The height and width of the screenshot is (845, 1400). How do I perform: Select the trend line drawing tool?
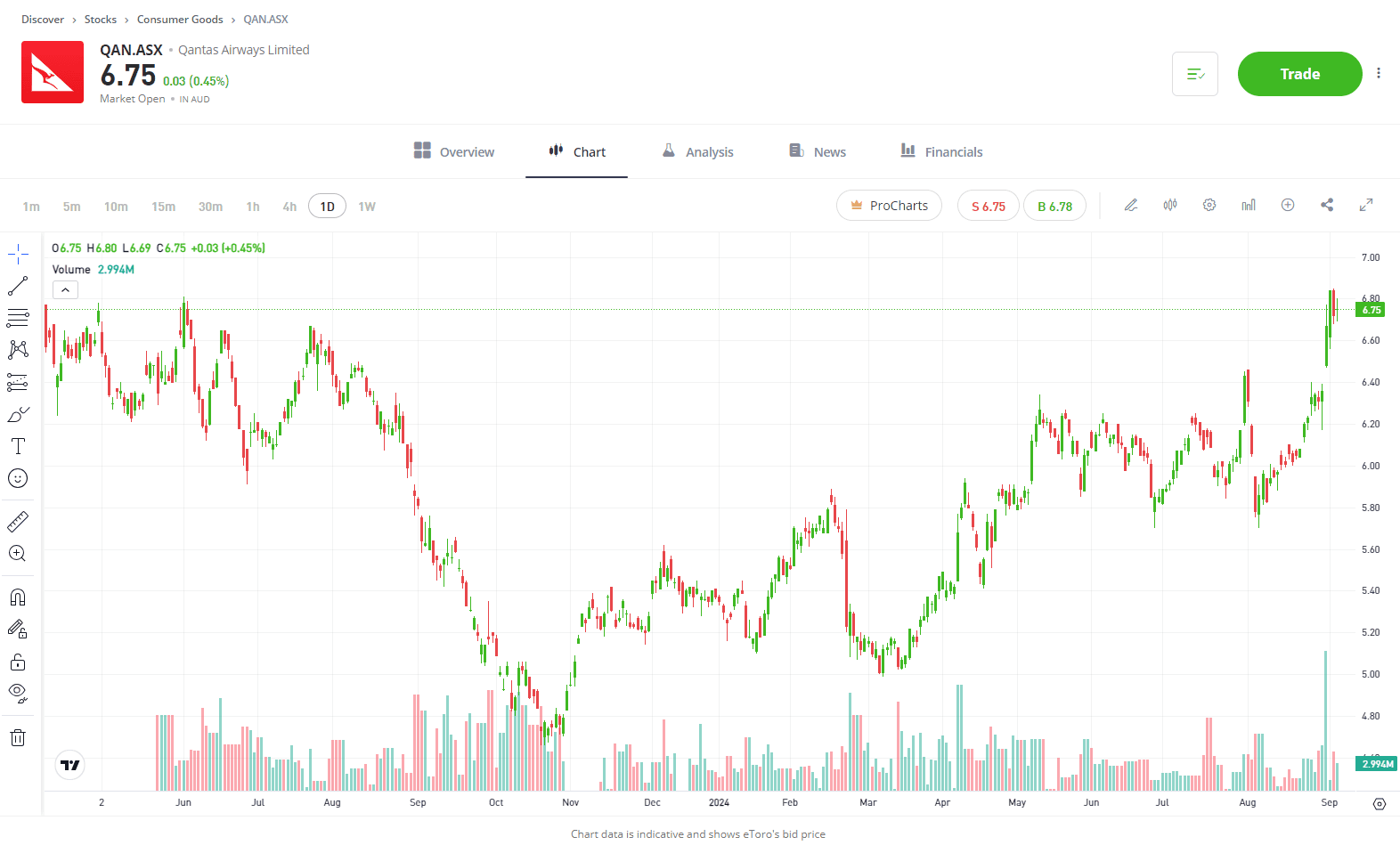18,286
